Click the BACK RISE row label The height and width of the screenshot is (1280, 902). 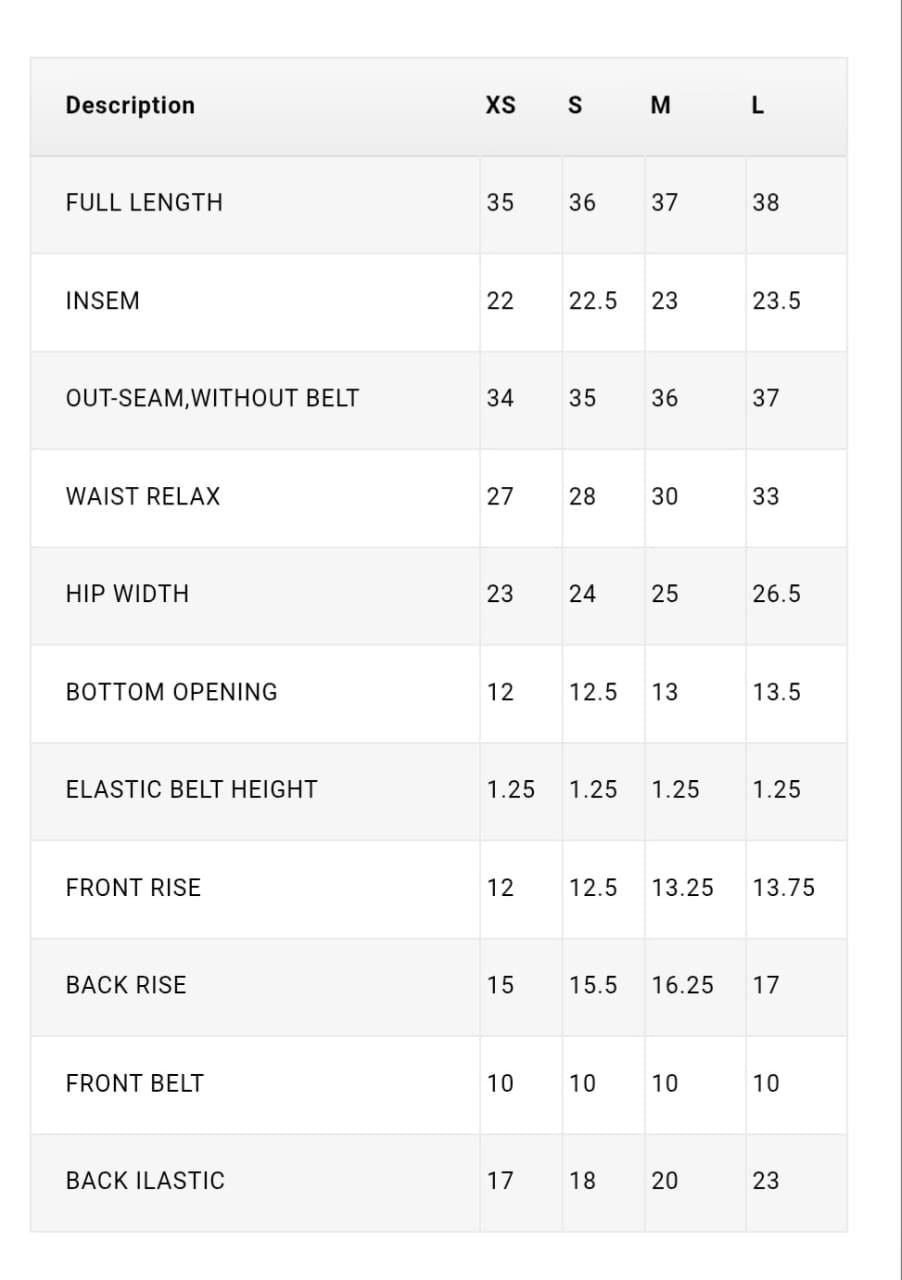126,985
